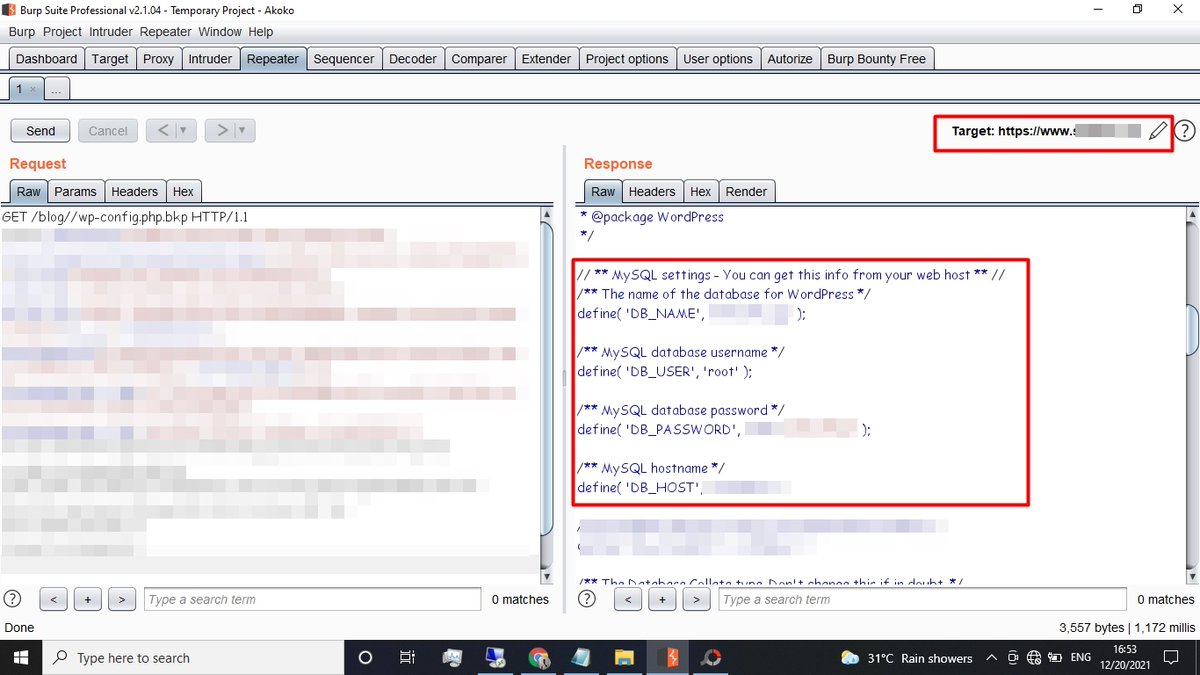Click the + button in response search

(662, 599)
